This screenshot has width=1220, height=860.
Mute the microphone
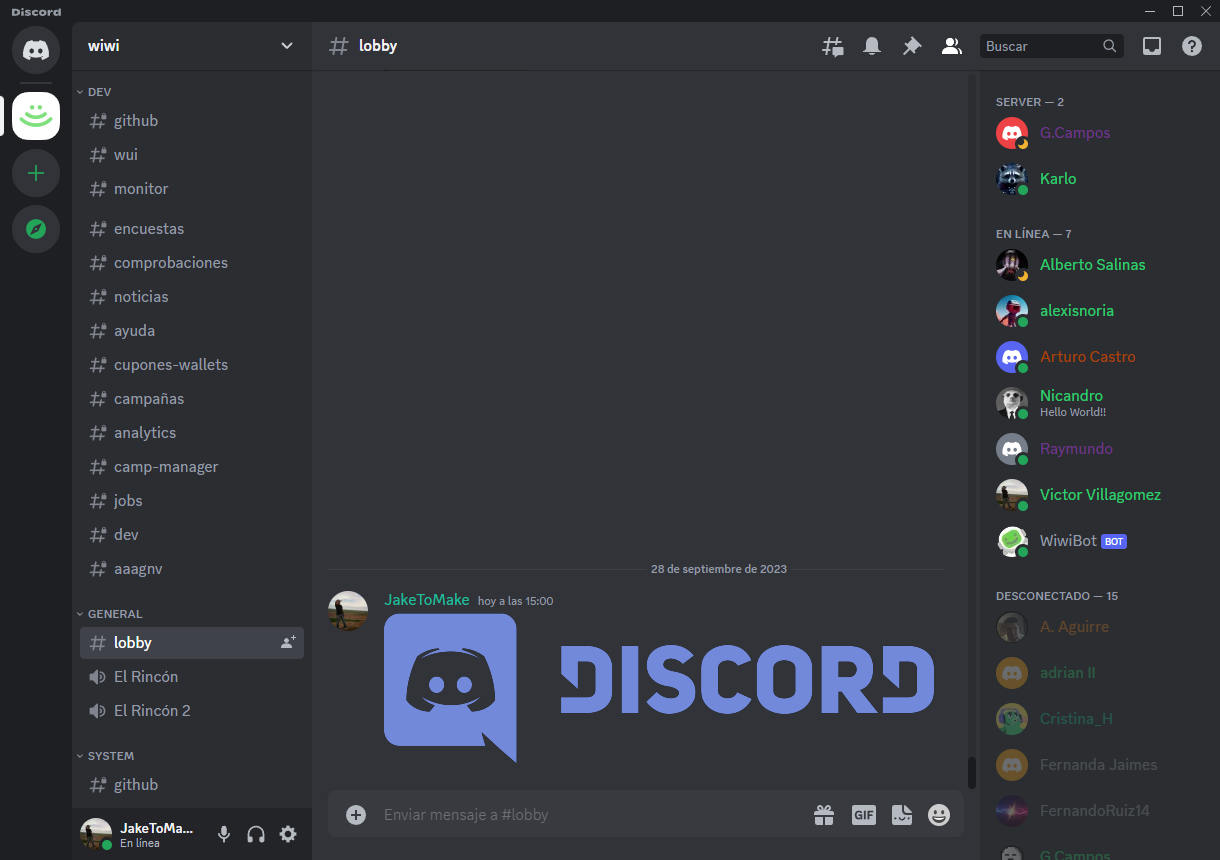coord(224,834)
